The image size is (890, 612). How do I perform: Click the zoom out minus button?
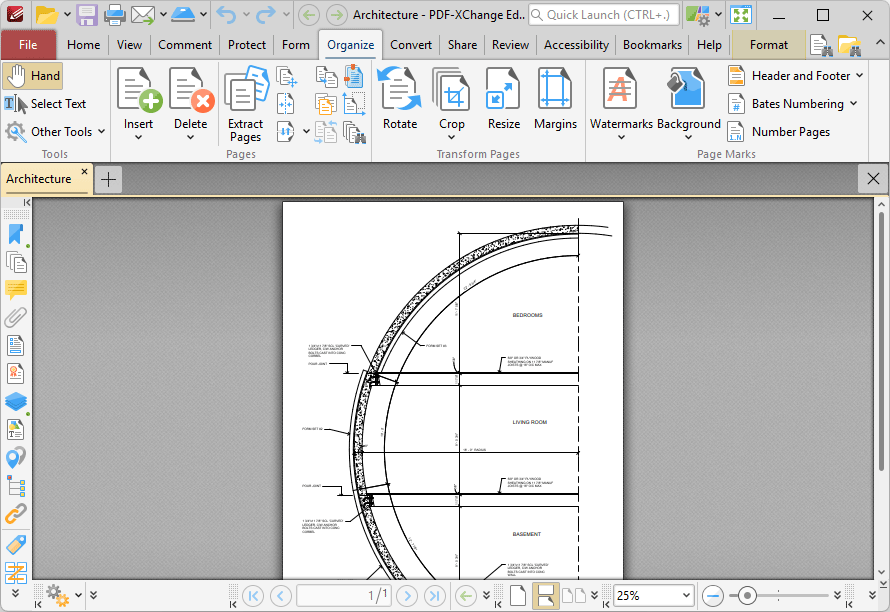point(712,596)
